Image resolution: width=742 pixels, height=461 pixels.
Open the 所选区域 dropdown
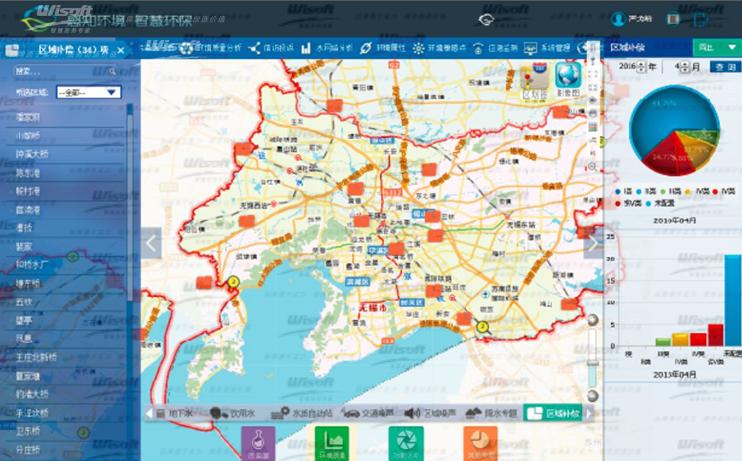(x=88, y=92)
